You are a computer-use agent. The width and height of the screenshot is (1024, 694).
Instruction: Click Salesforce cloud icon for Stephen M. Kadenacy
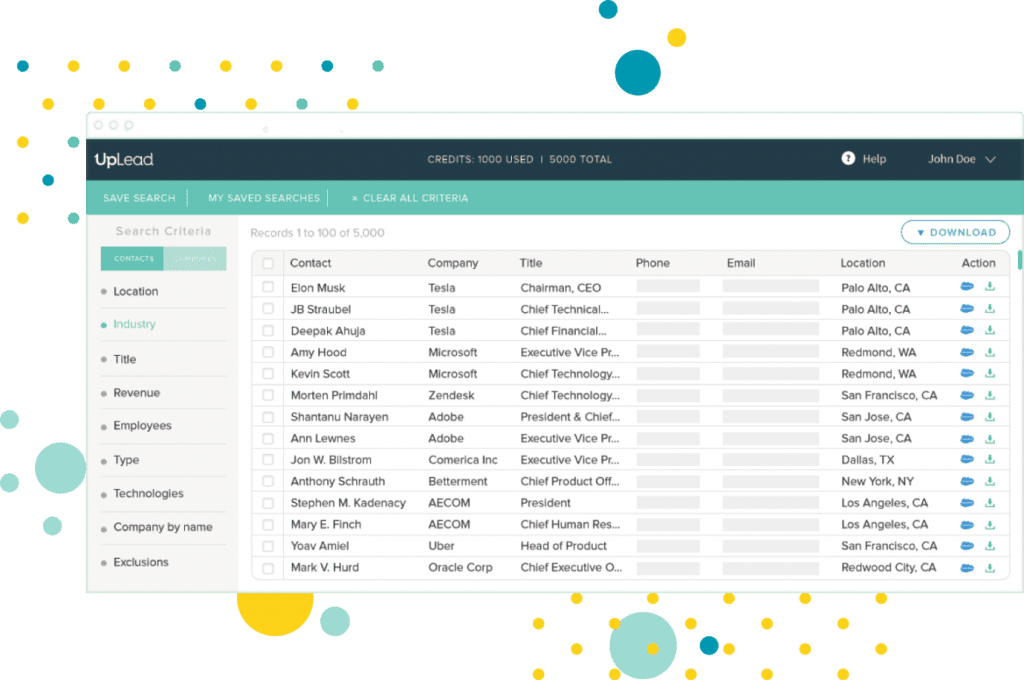967,503
